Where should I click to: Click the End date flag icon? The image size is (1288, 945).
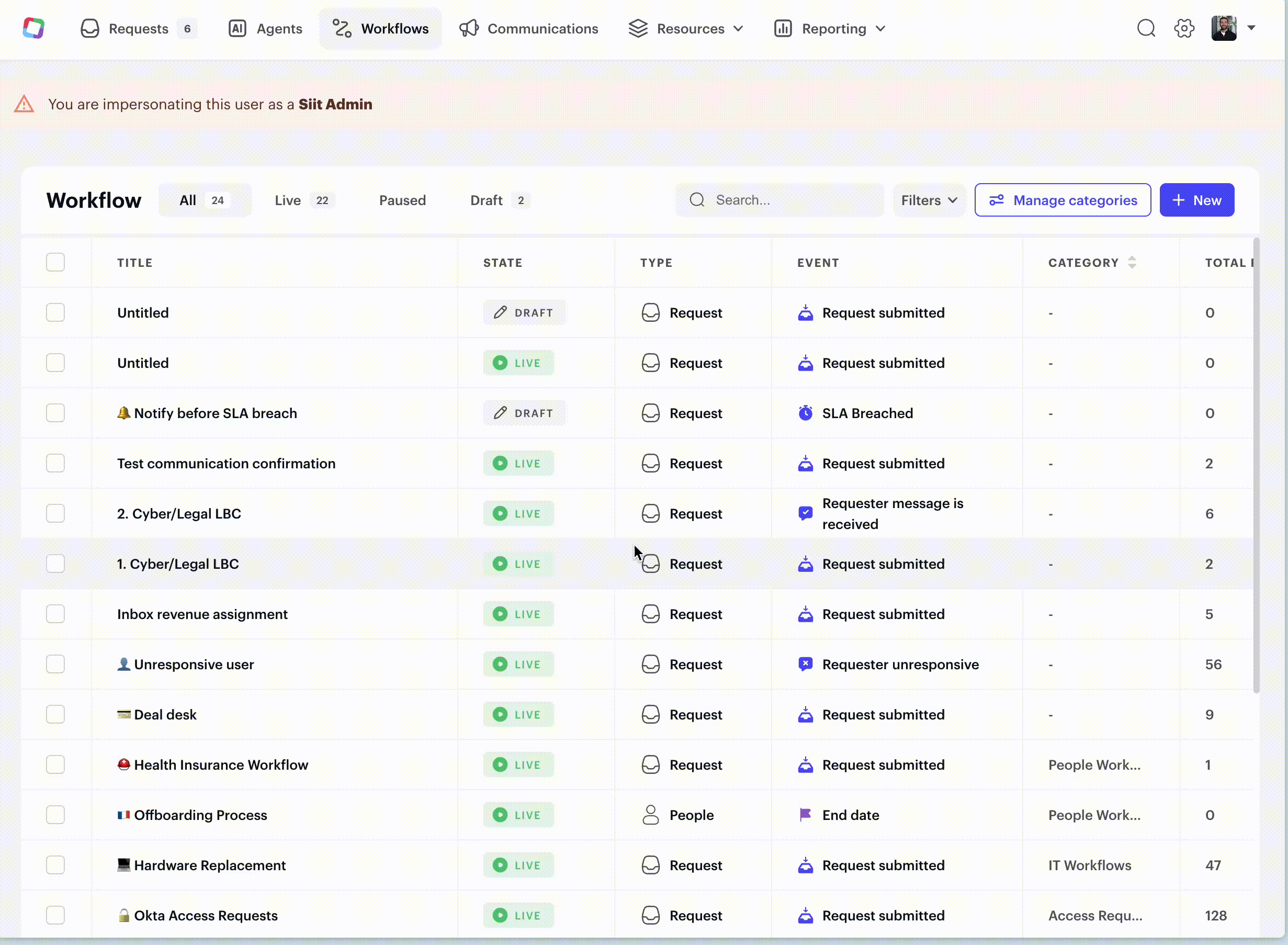pos(805,815)
